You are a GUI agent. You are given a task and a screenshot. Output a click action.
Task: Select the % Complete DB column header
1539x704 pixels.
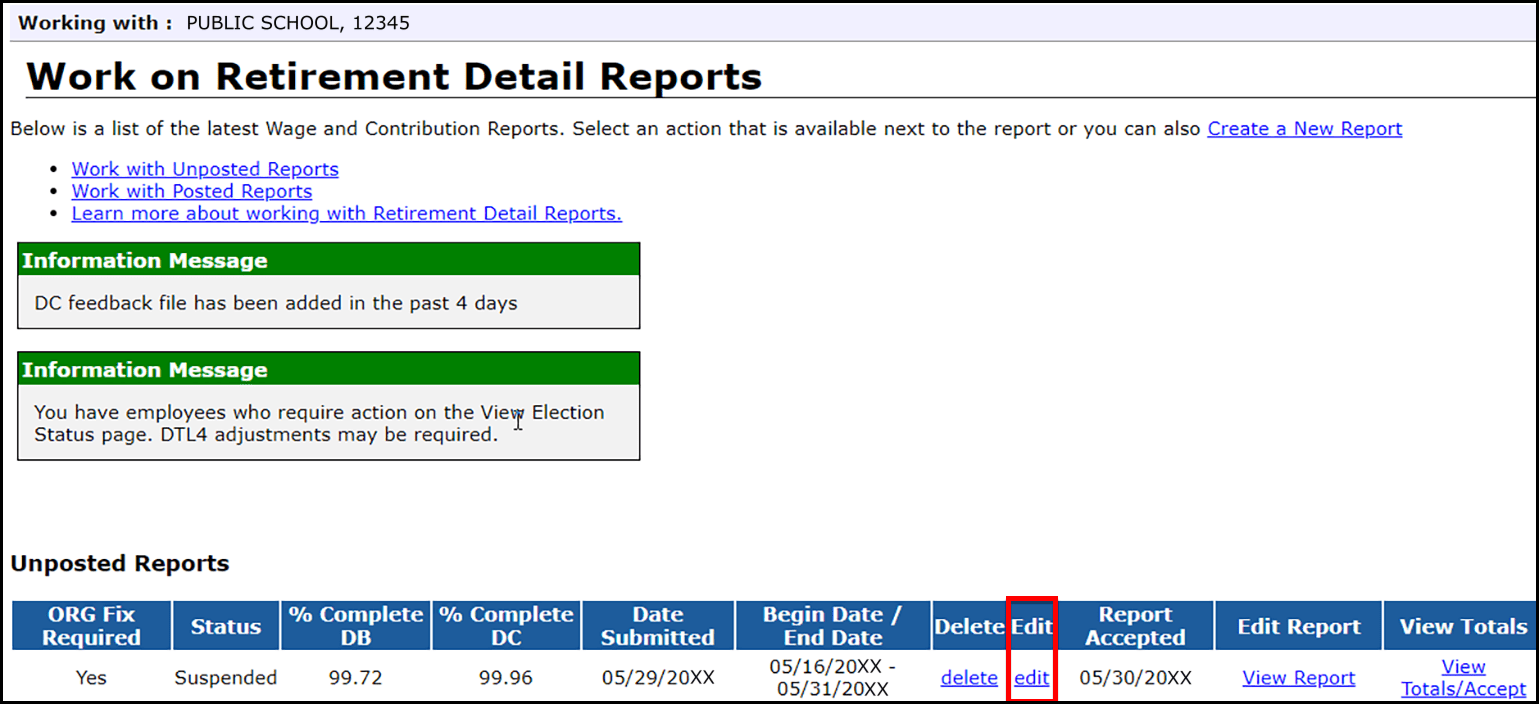tap(353, 625)
